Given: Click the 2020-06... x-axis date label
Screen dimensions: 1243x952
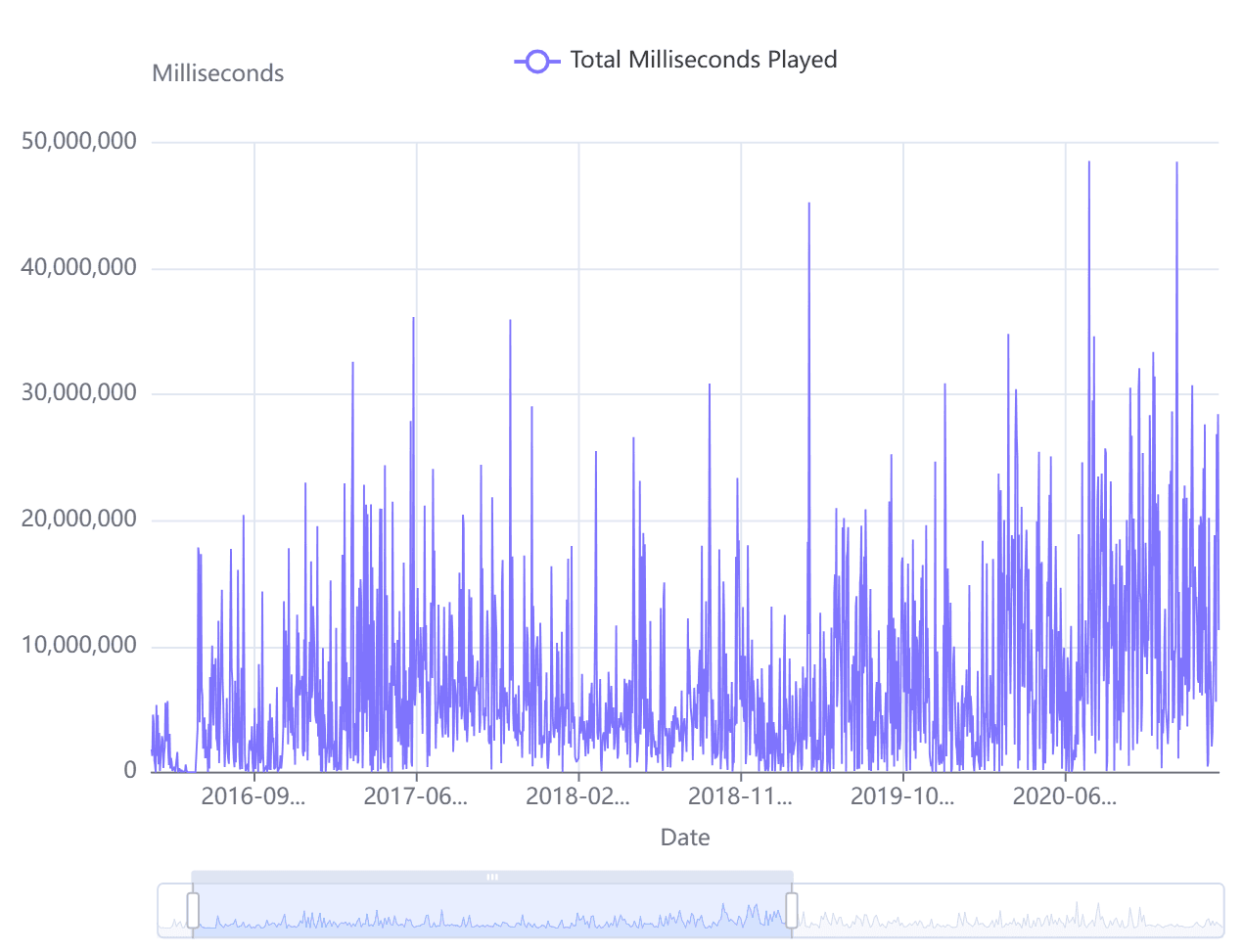Looking at the screenshot, I should [1065, 796].
